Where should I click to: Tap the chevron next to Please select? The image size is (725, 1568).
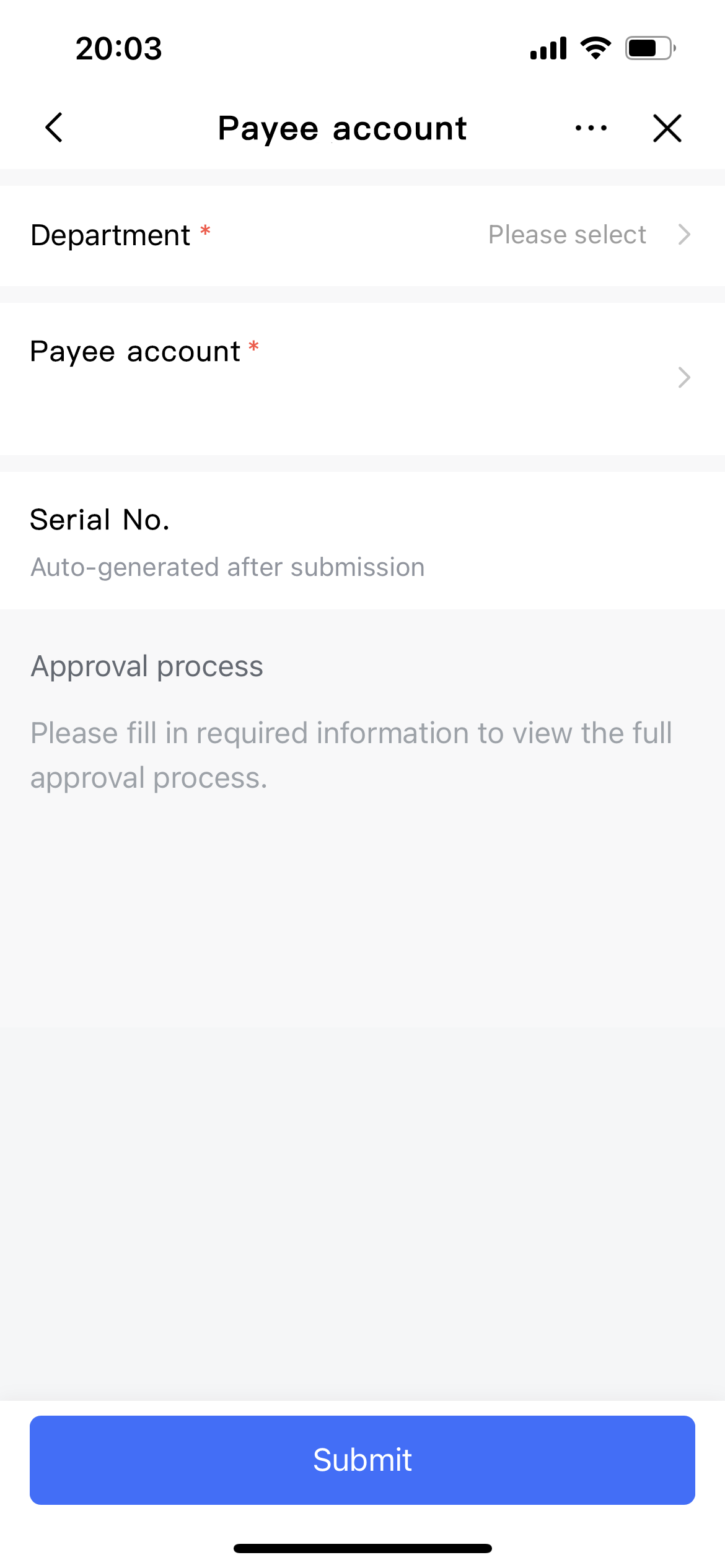point(684,235)
